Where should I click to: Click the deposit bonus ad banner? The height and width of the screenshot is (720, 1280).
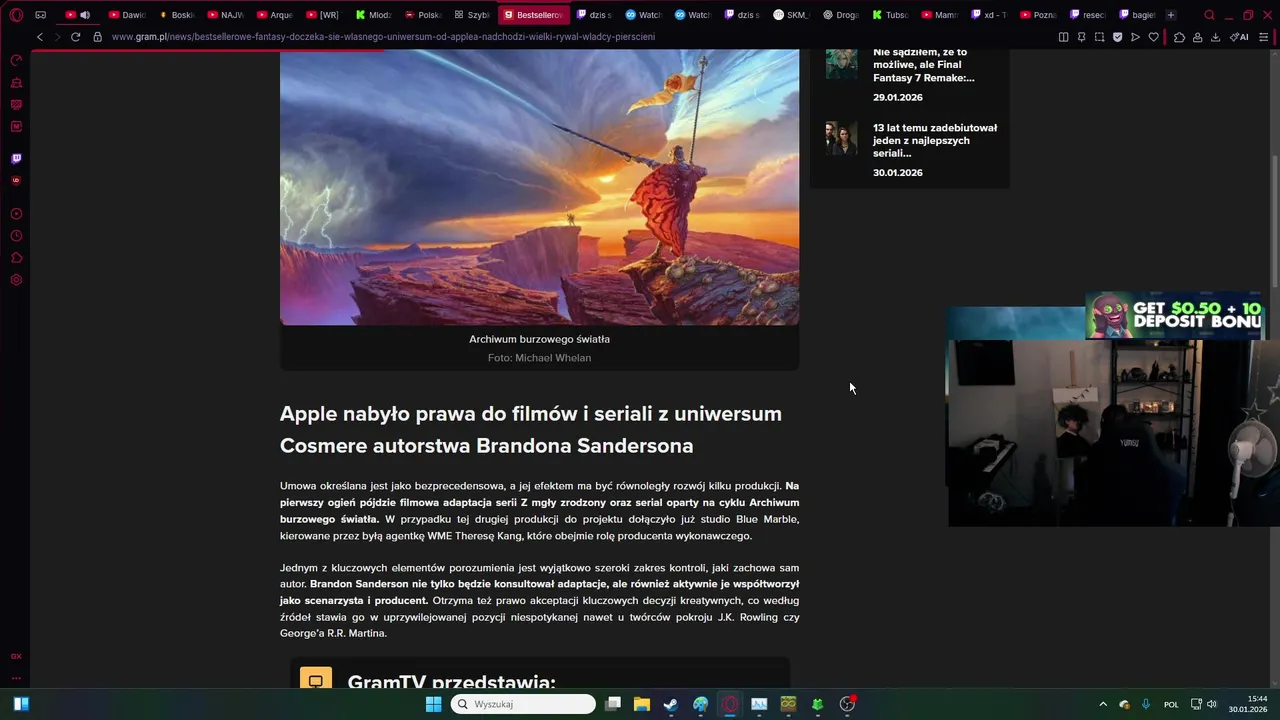pyautogui.click(x=1175, y=316)
